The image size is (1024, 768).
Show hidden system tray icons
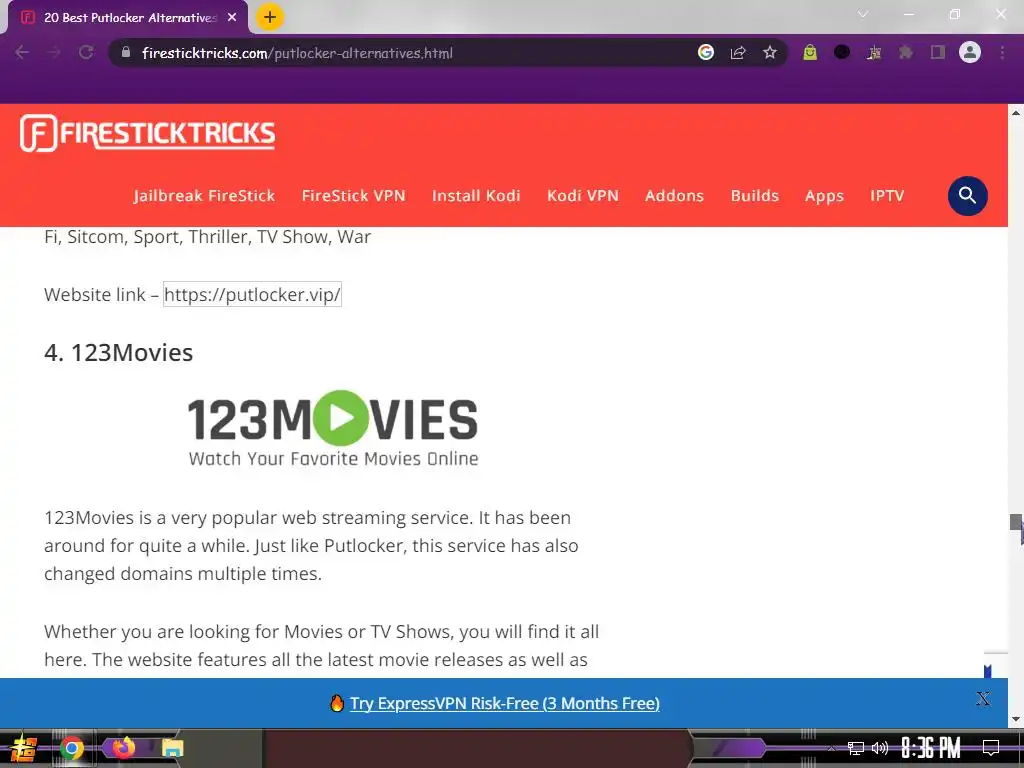[831, 748]
